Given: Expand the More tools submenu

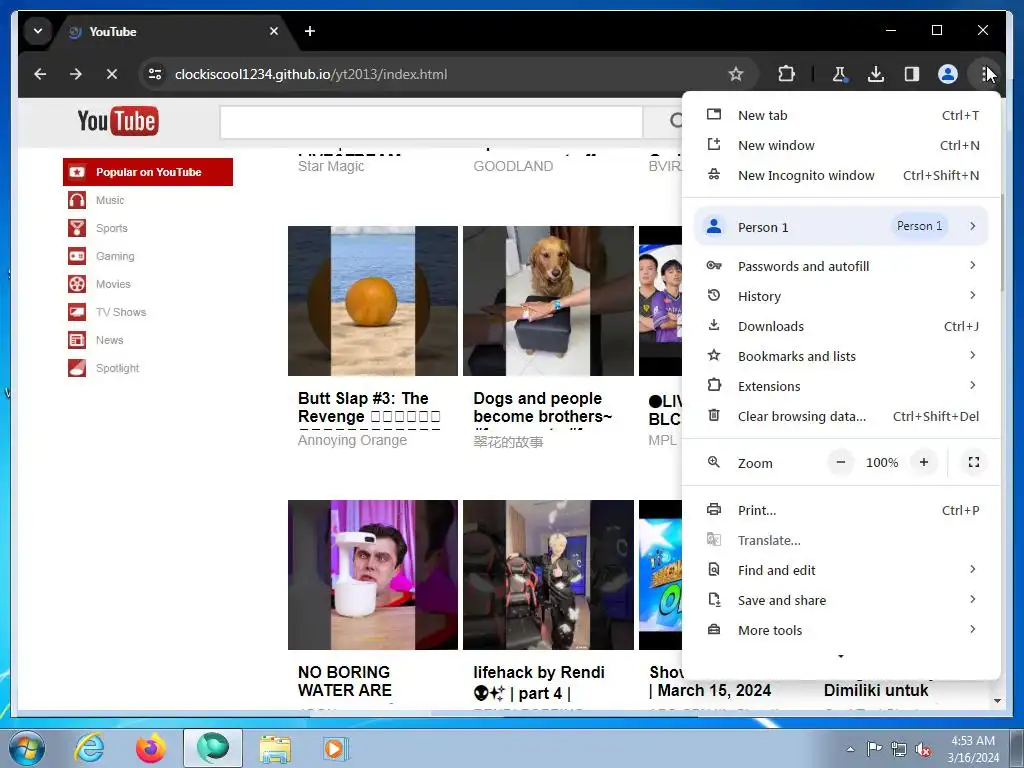Looking at the screenshot, I should tap(841, 630).
